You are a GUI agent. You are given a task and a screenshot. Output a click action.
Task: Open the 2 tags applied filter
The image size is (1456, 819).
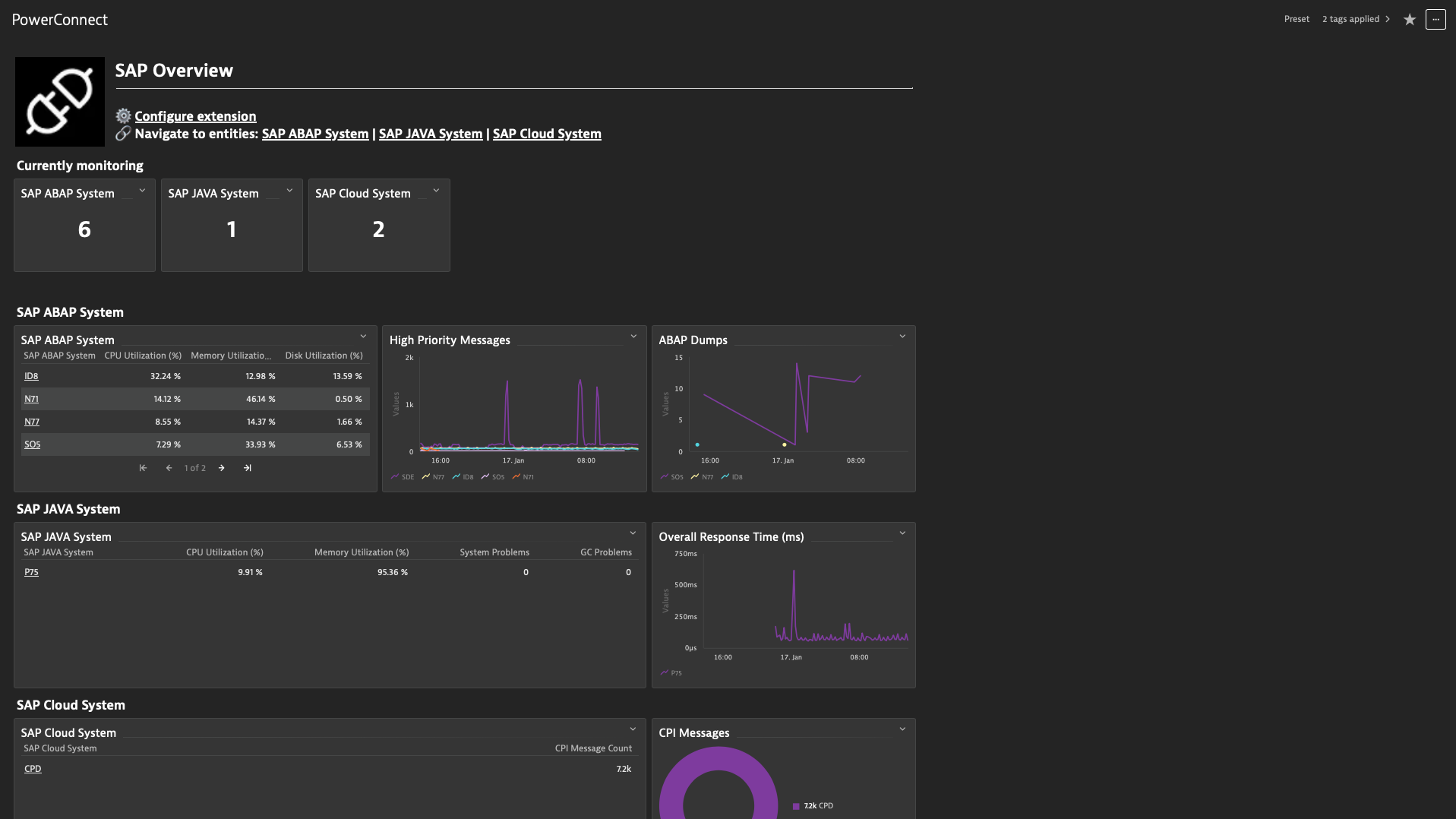(x=1351, y=19)
